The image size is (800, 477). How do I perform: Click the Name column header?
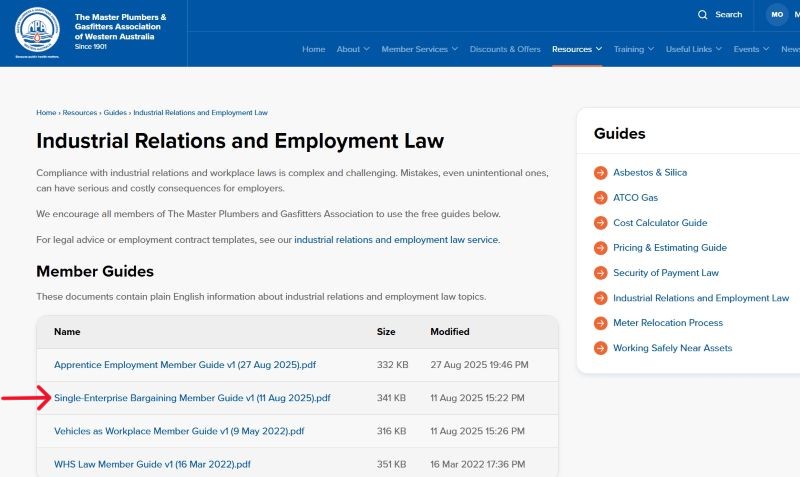click(67, 332)
